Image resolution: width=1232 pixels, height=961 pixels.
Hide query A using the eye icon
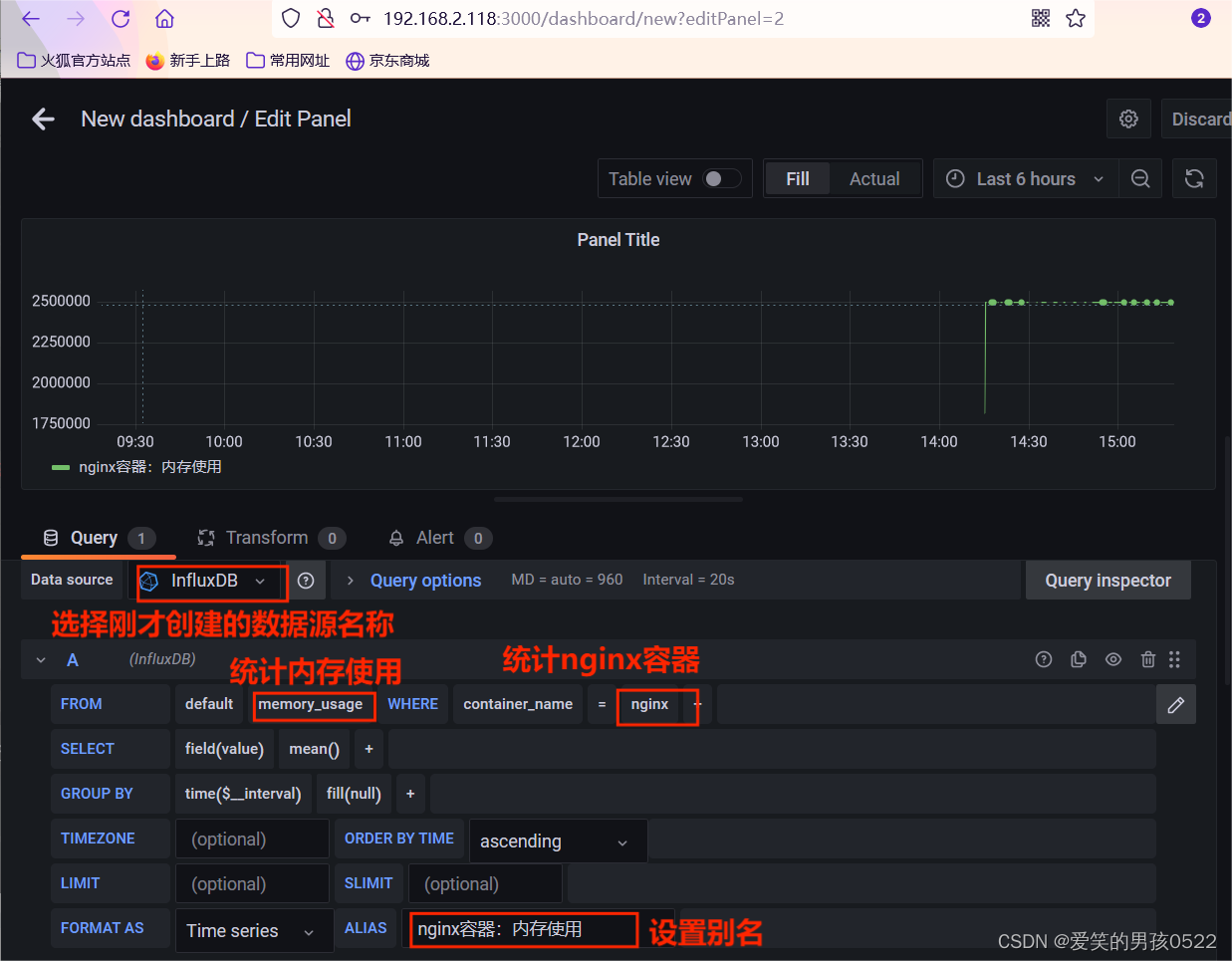pyautogui.click(x=1112, y=659)
